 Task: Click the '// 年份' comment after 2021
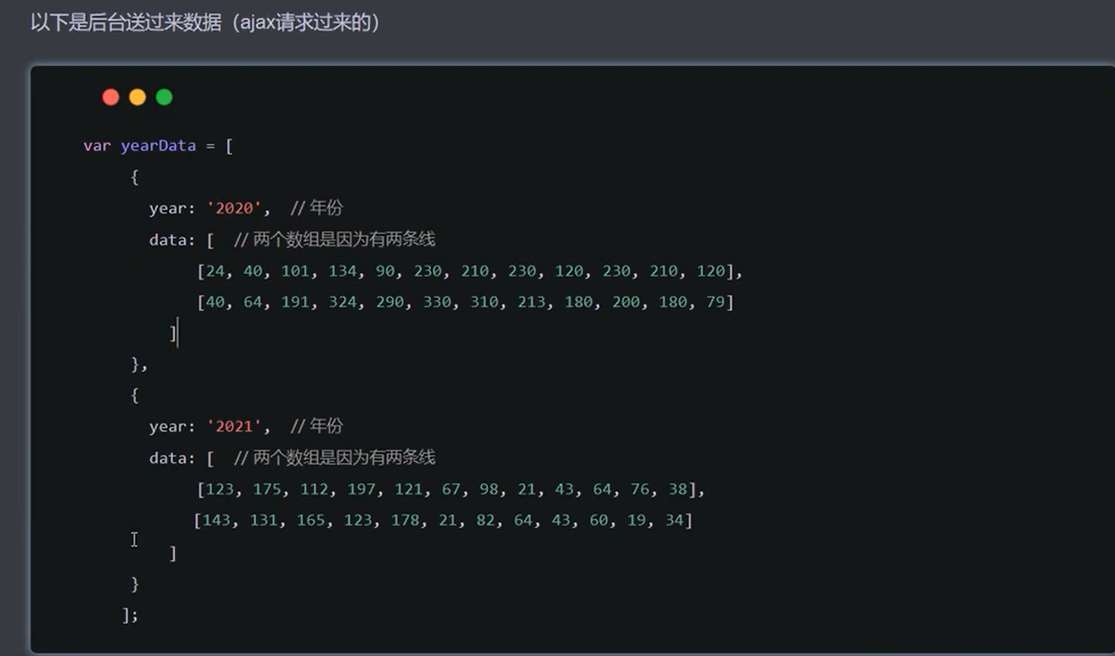(316, 426)
